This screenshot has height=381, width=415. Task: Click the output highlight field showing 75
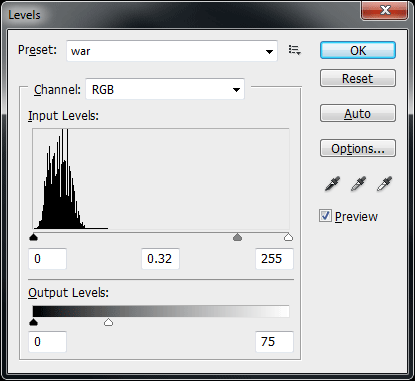pos(274,342)
